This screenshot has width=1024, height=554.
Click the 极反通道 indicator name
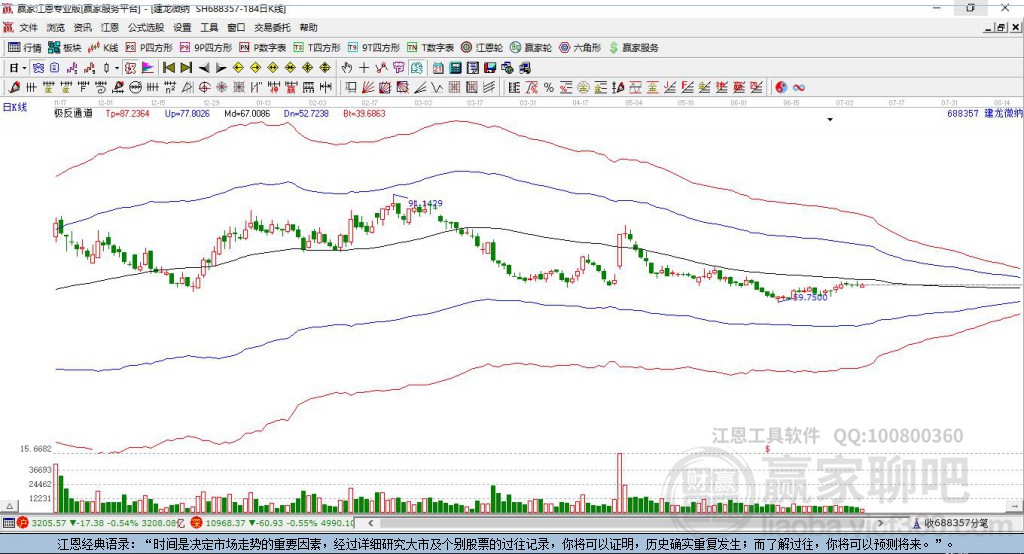pos(73,114)
